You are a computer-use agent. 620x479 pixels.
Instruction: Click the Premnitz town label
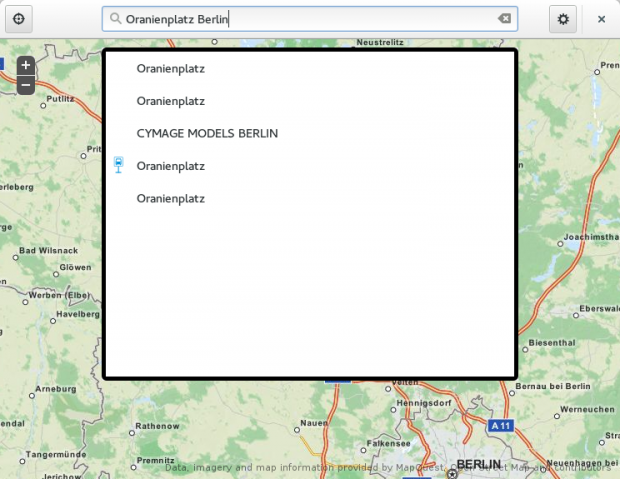pyautogui.click(x=155, y=460)
